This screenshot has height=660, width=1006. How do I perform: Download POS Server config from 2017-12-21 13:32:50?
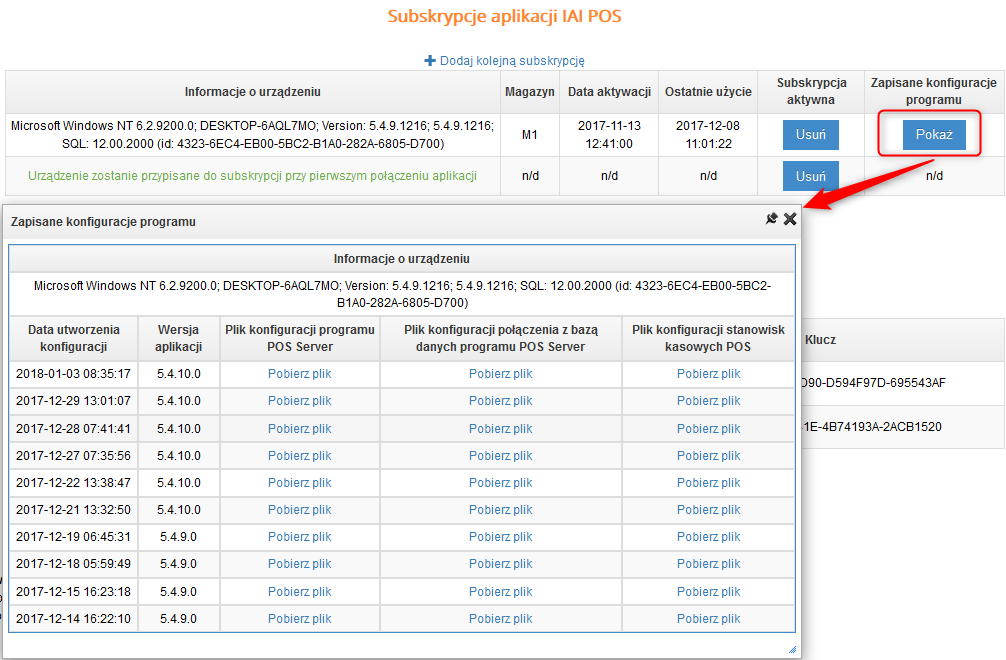pos(300,510)
